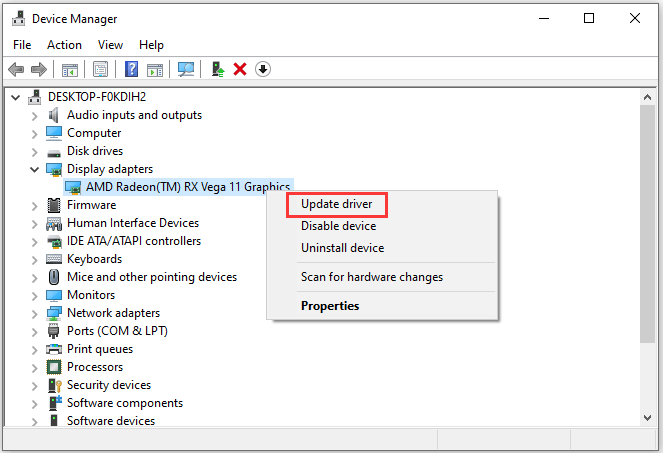Expand the Disk drives chevron
The height and width of the screenshot is (453, 663).
click(35, 152)
